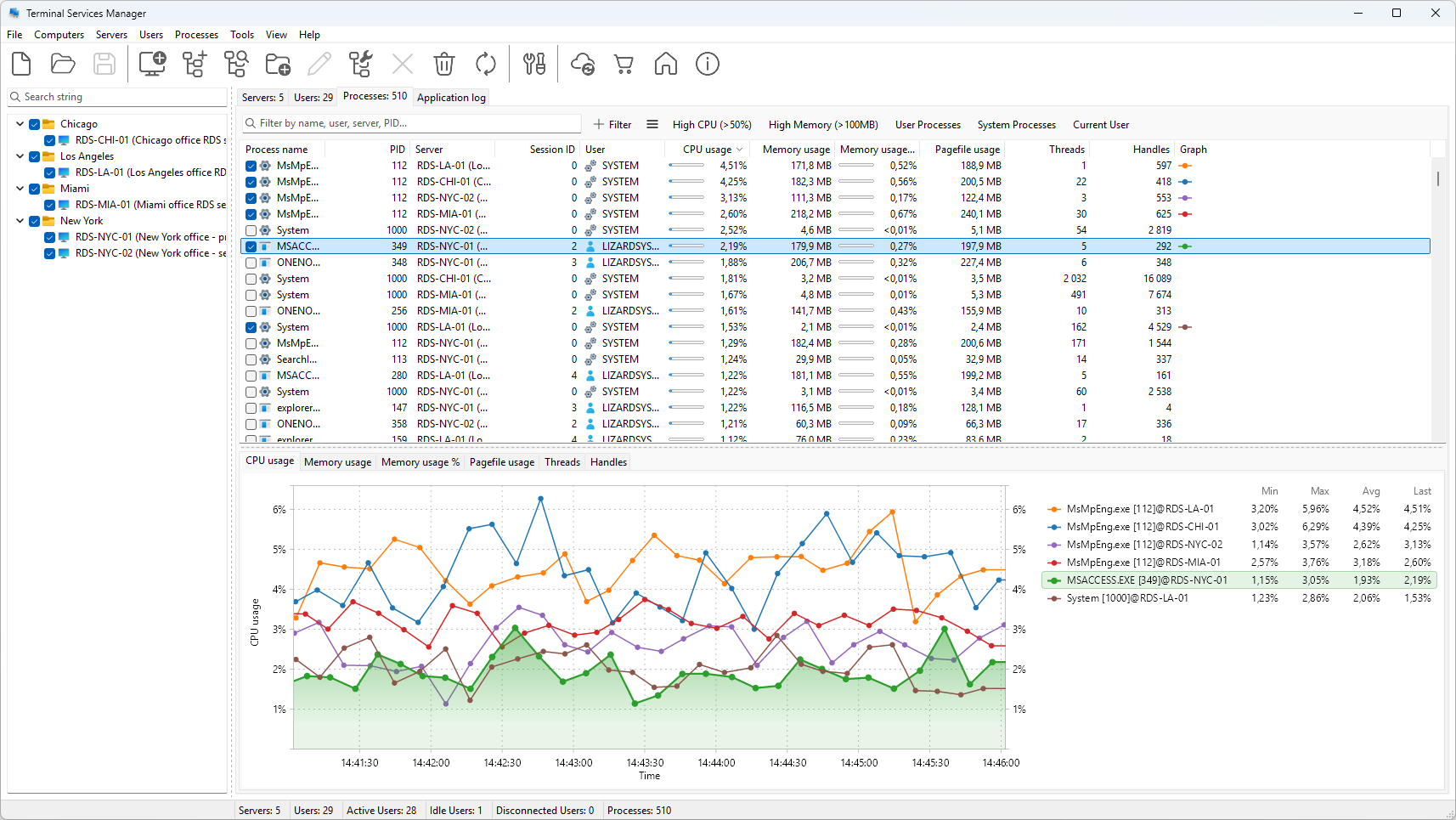Click the About info circle icon
The image size is (1456, 820).
click(708, 64)
